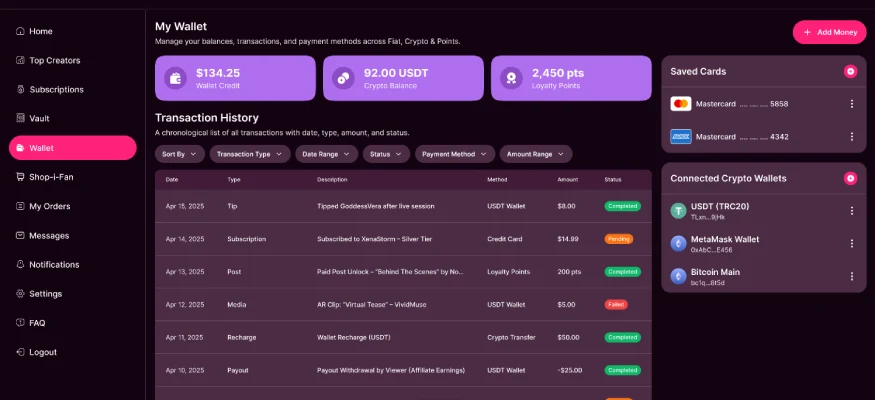Click the Home icon in sidebar
The width and height of the screenshot is (875, 400).
(x=20, y=31)
